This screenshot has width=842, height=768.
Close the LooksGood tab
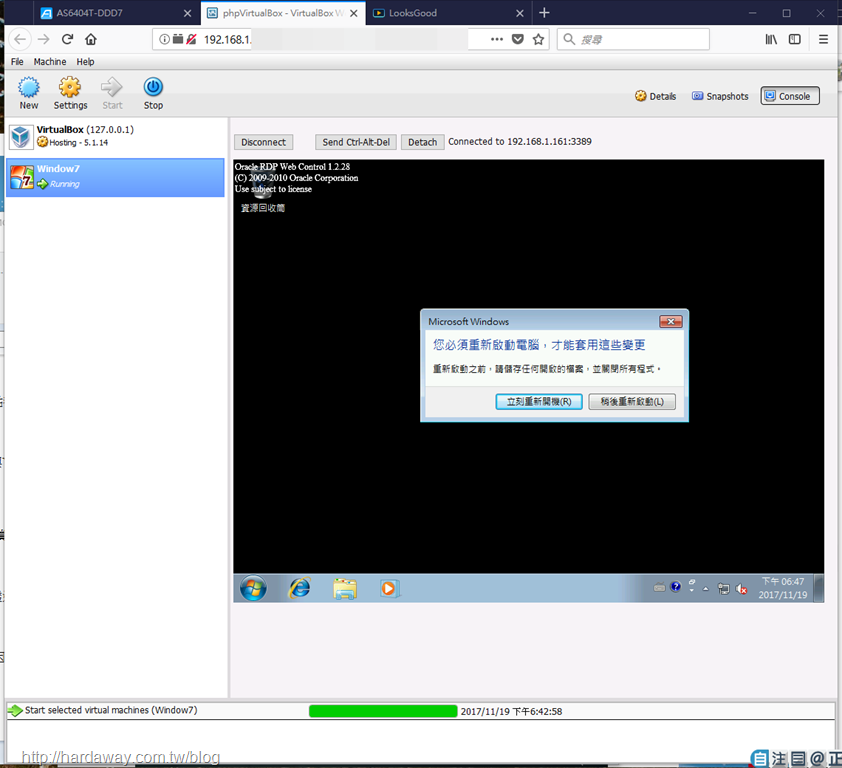coord(520,13)
